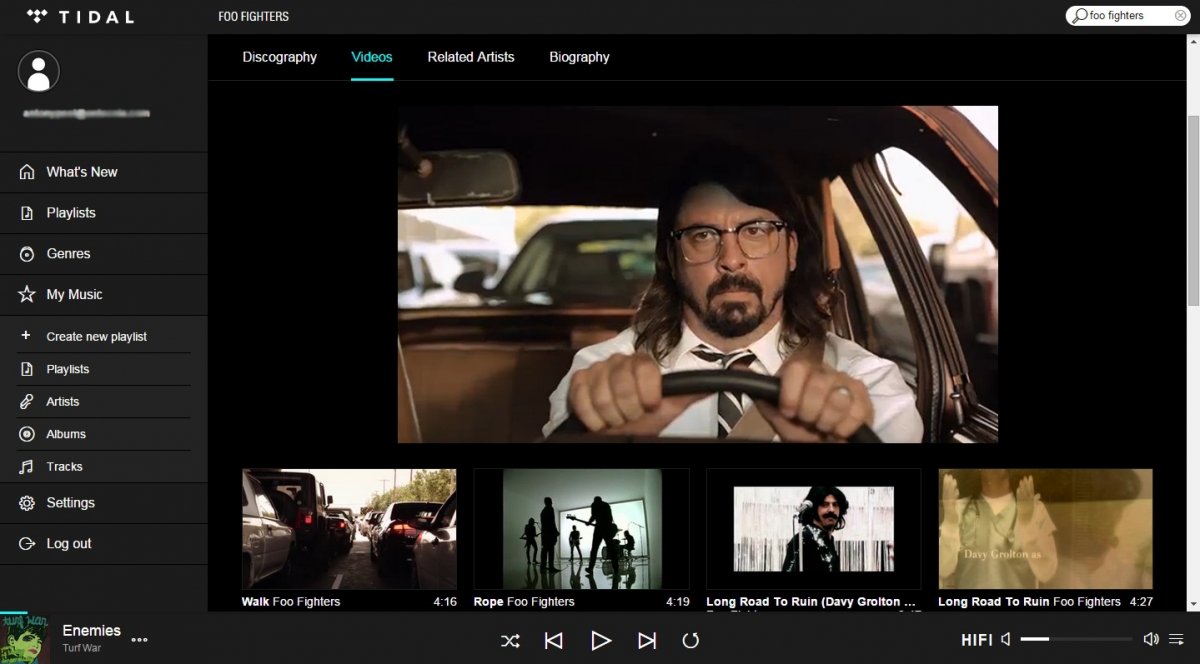Click the 4:16 duration of Walk

pyautogui.click(x=445, y=602)
